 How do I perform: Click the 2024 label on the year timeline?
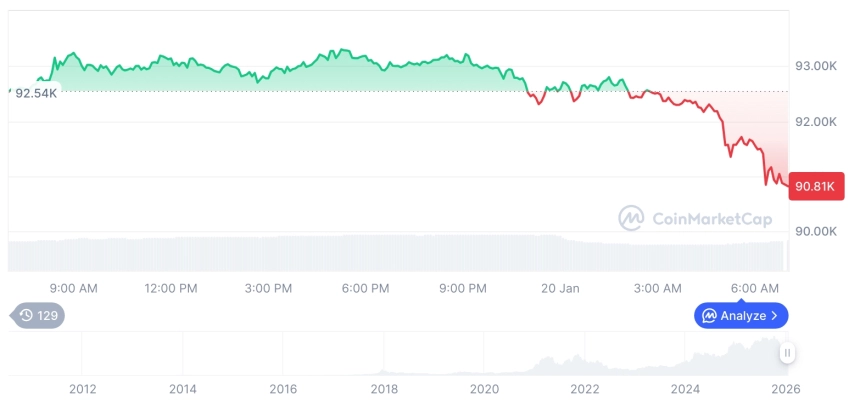(x=685, y=388)
